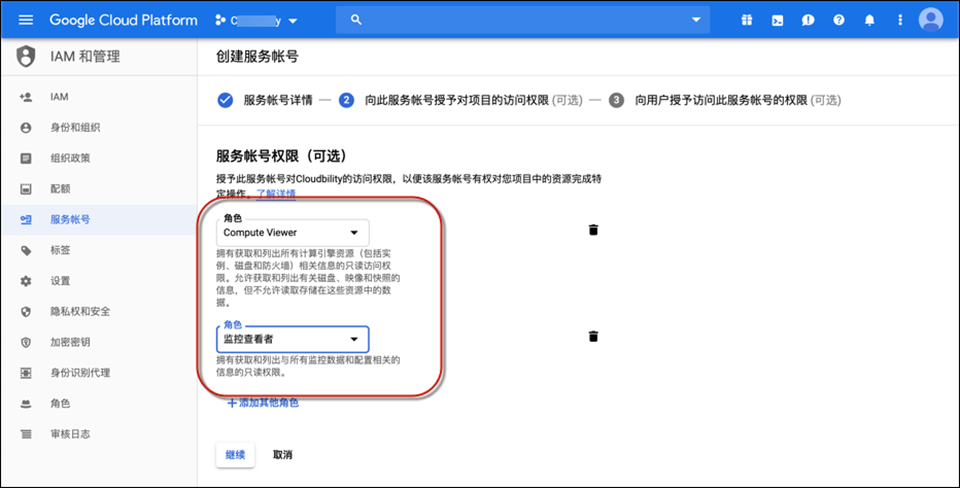The width and height of the screenshot is (960, 488).
Task: Click the 设置 gear icon
Action: click(x=26, y=280)
